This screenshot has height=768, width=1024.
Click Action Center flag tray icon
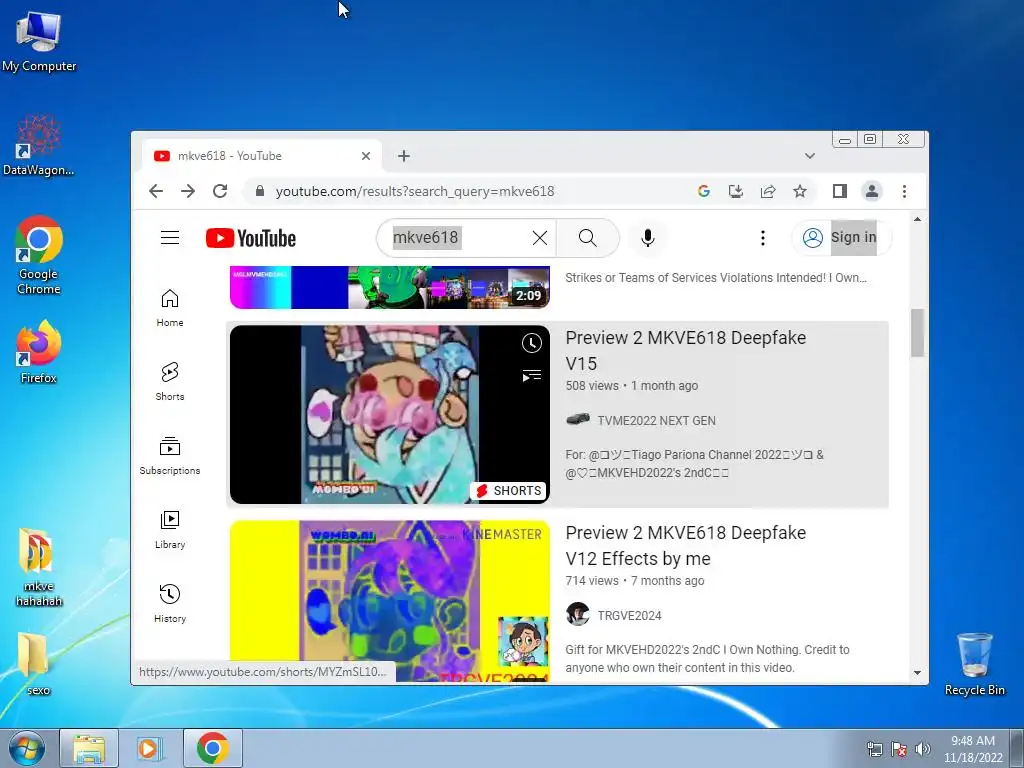899,749
